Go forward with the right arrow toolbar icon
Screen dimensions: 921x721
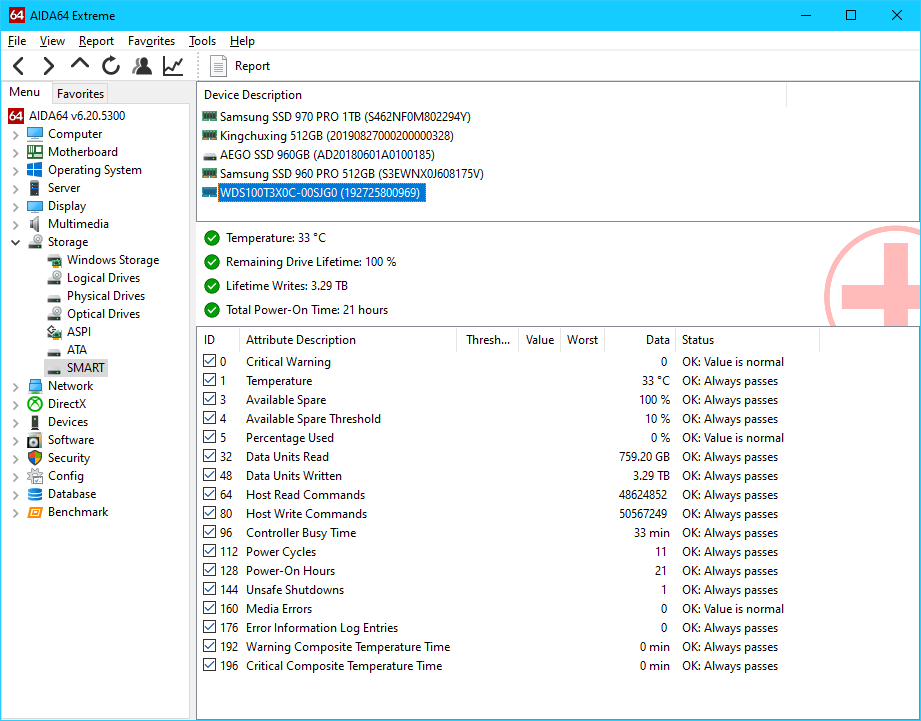pos(49,66)
